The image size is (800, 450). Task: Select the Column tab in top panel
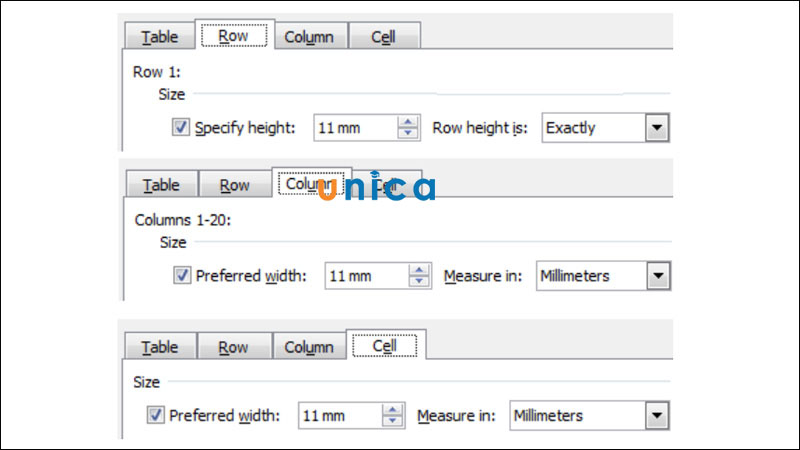click(309, 37)
